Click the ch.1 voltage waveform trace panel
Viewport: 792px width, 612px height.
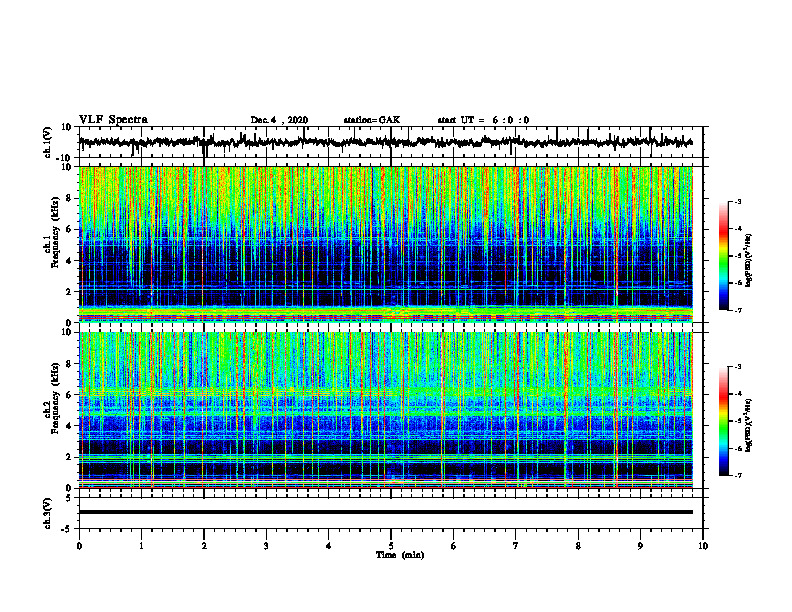click(390, 142)
